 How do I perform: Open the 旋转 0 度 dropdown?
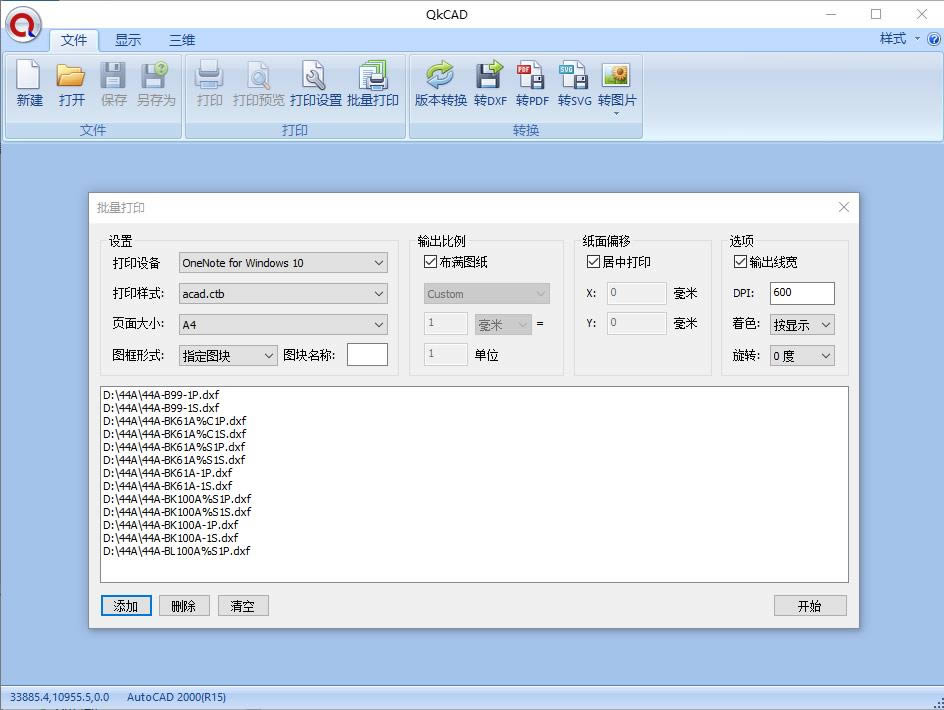coord(802,355)
